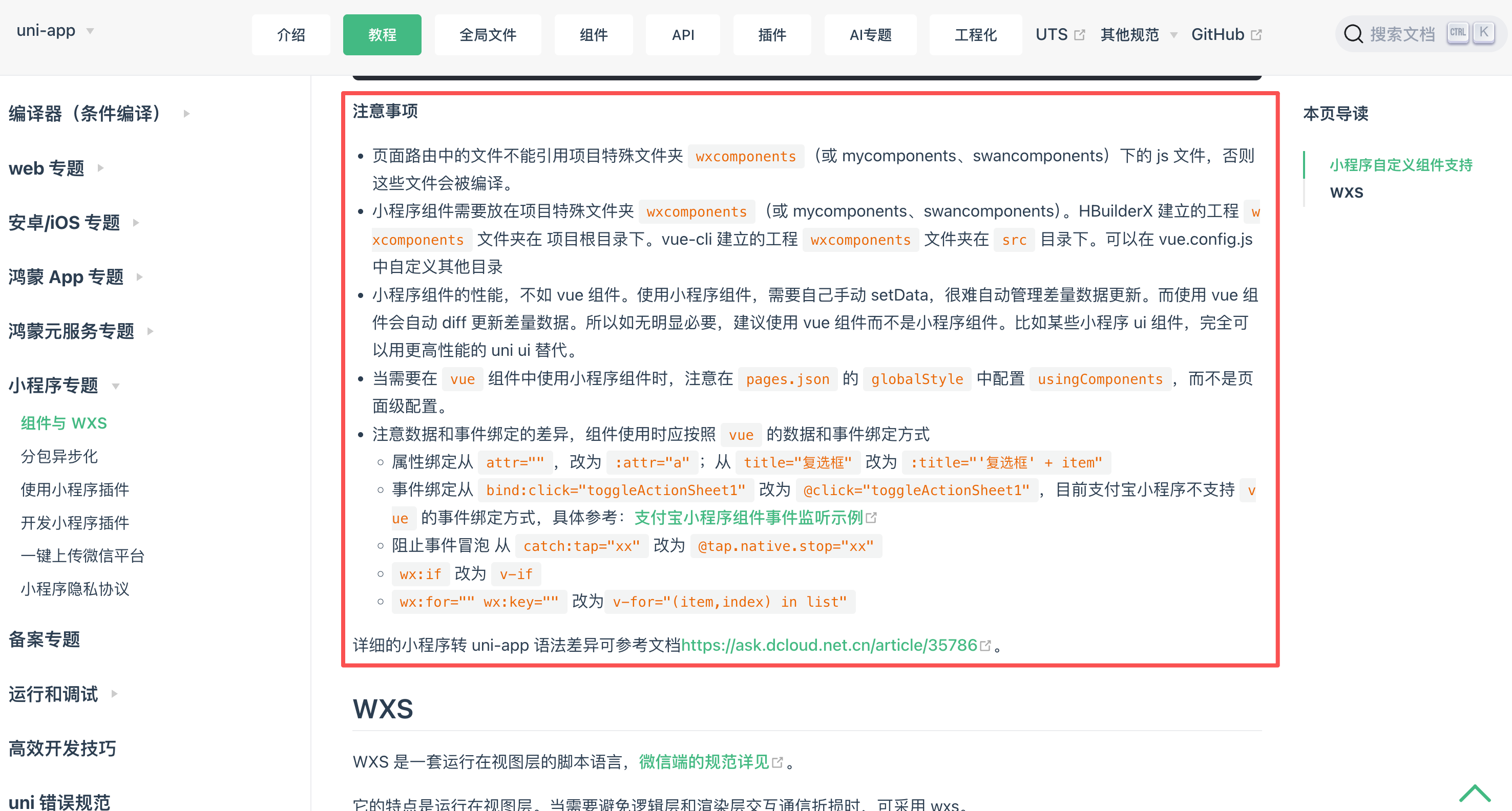This screenshot has width=1512, height=811.
Task: Focus the 搜索文档 search field
Action: pyautogui.click(x=1403, y=34)
